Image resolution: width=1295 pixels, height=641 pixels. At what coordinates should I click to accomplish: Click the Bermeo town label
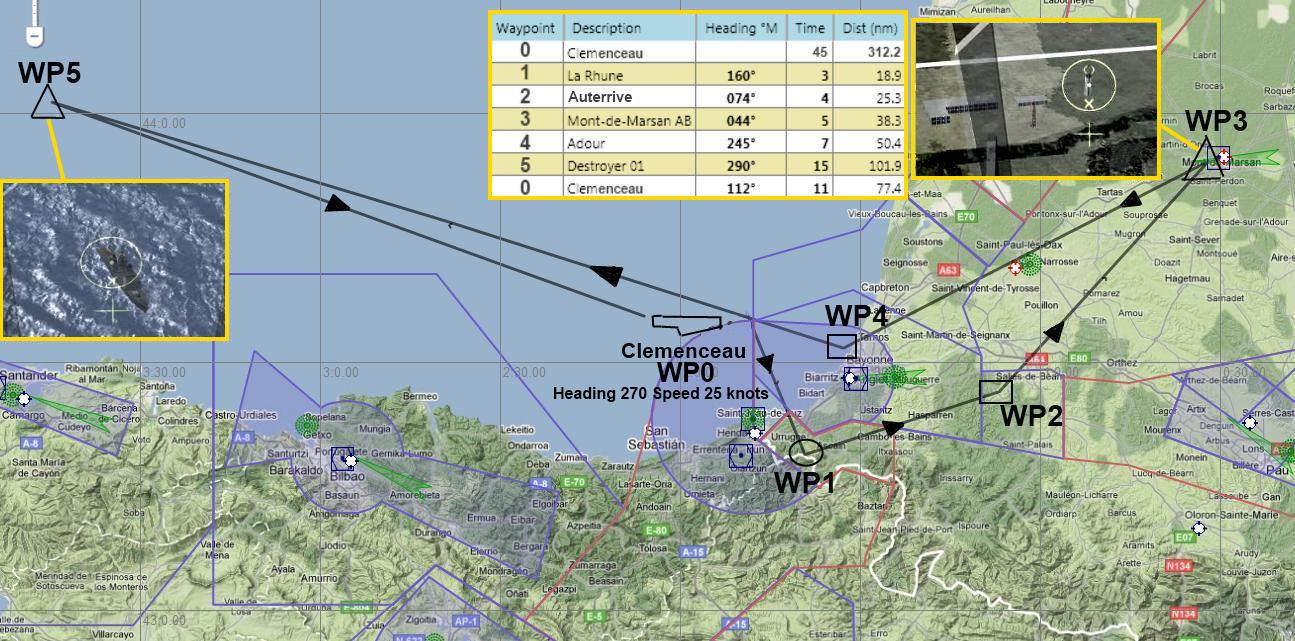pos(419,396)
